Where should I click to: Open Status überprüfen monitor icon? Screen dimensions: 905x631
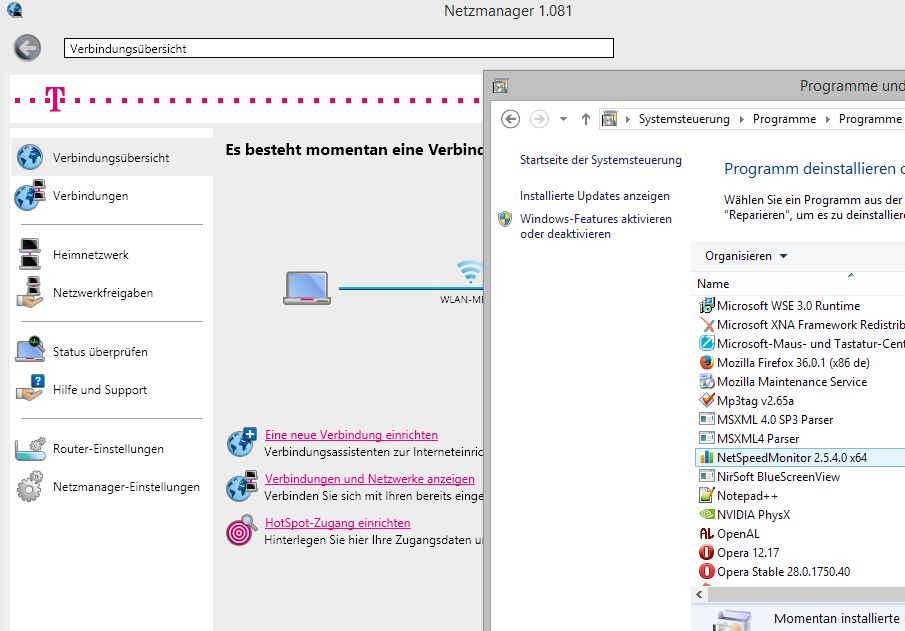pyautogui.click(x=28, y=351)
